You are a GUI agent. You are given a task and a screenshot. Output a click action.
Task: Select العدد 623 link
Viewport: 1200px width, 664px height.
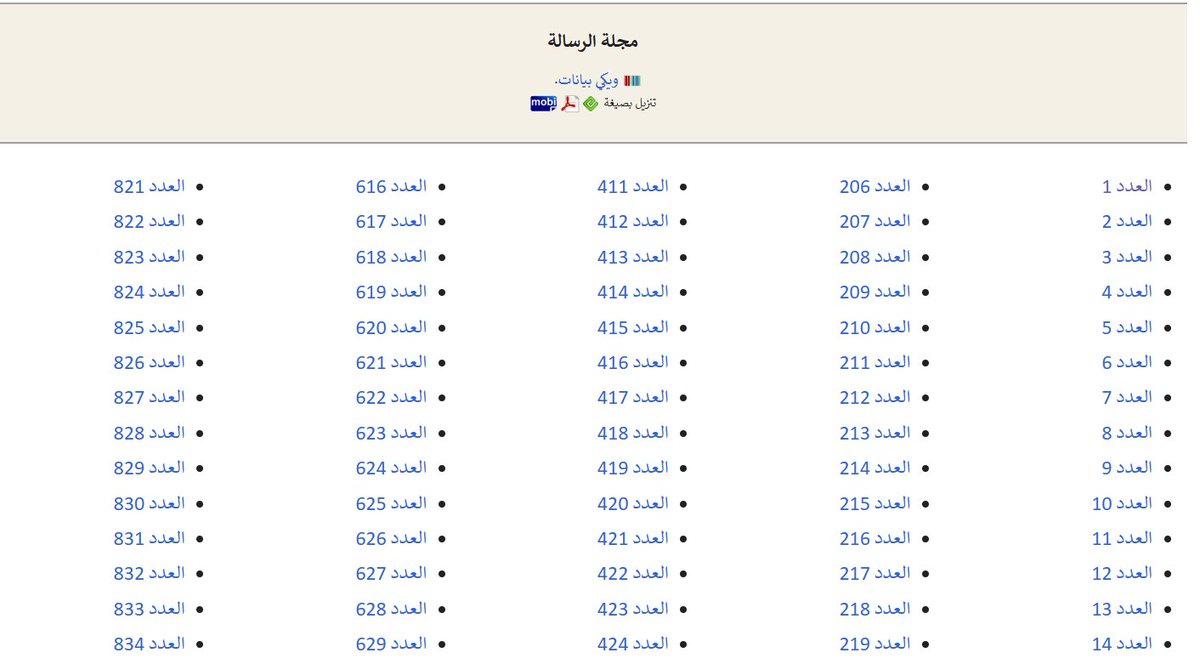(x=391, y=433)
